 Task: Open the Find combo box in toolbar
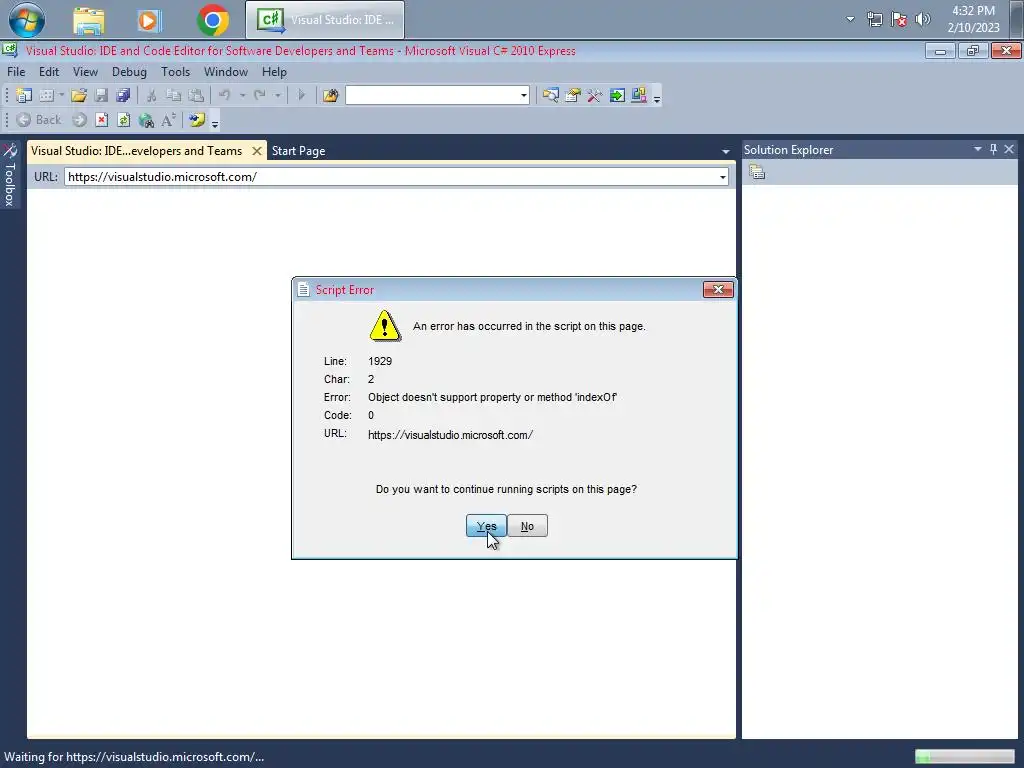click(438, 95)
